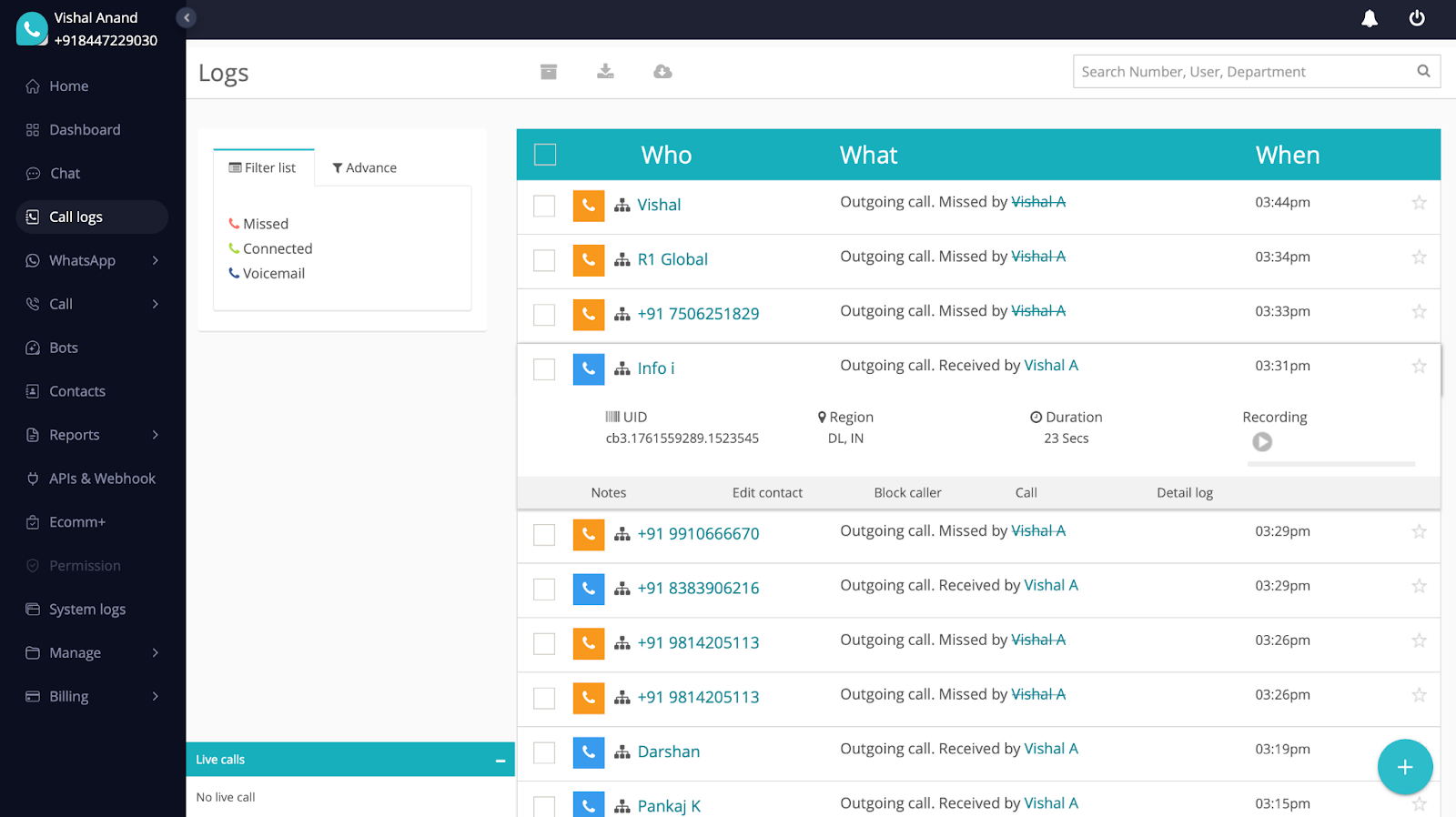Click the archive box icon in Logs toolbar
This screenshot has height=817, width=1456.
point(548,72)
